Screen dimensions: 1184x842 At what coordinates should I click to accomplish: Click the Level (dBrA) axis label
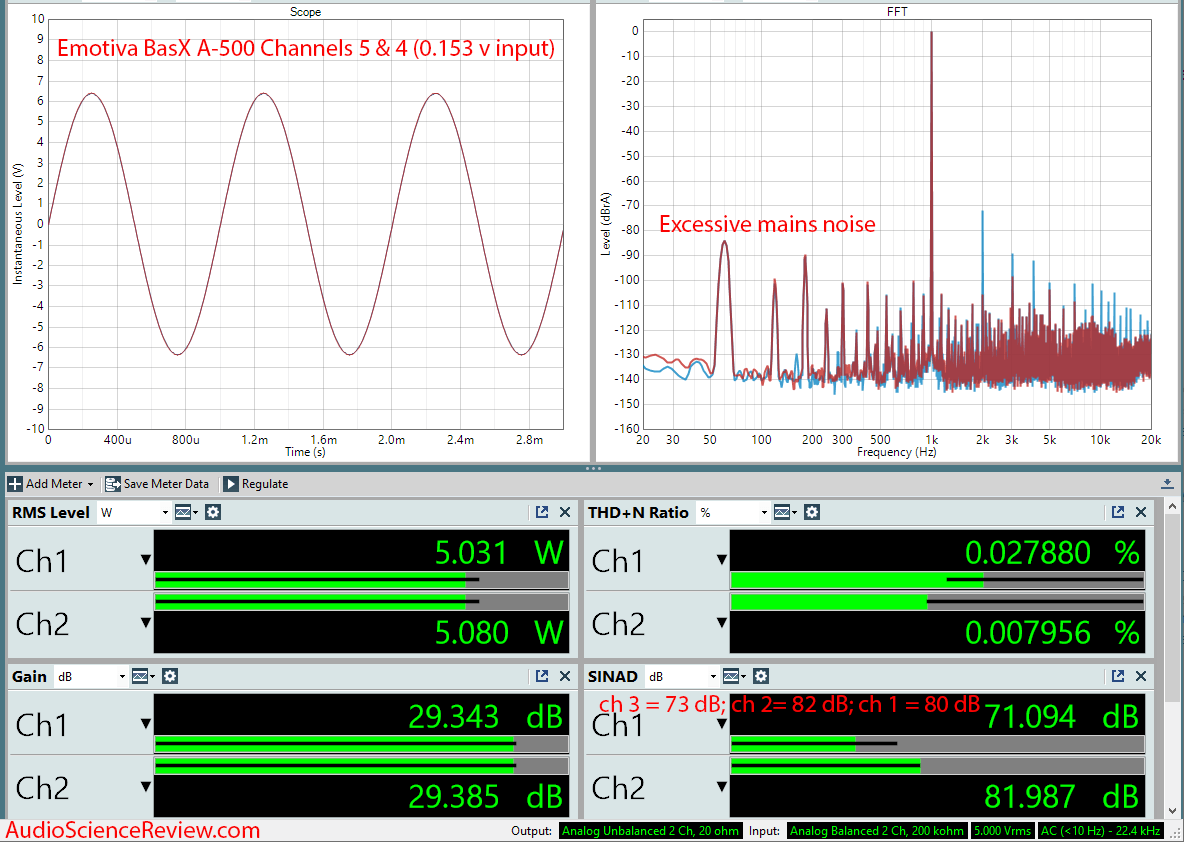(606, 224)
